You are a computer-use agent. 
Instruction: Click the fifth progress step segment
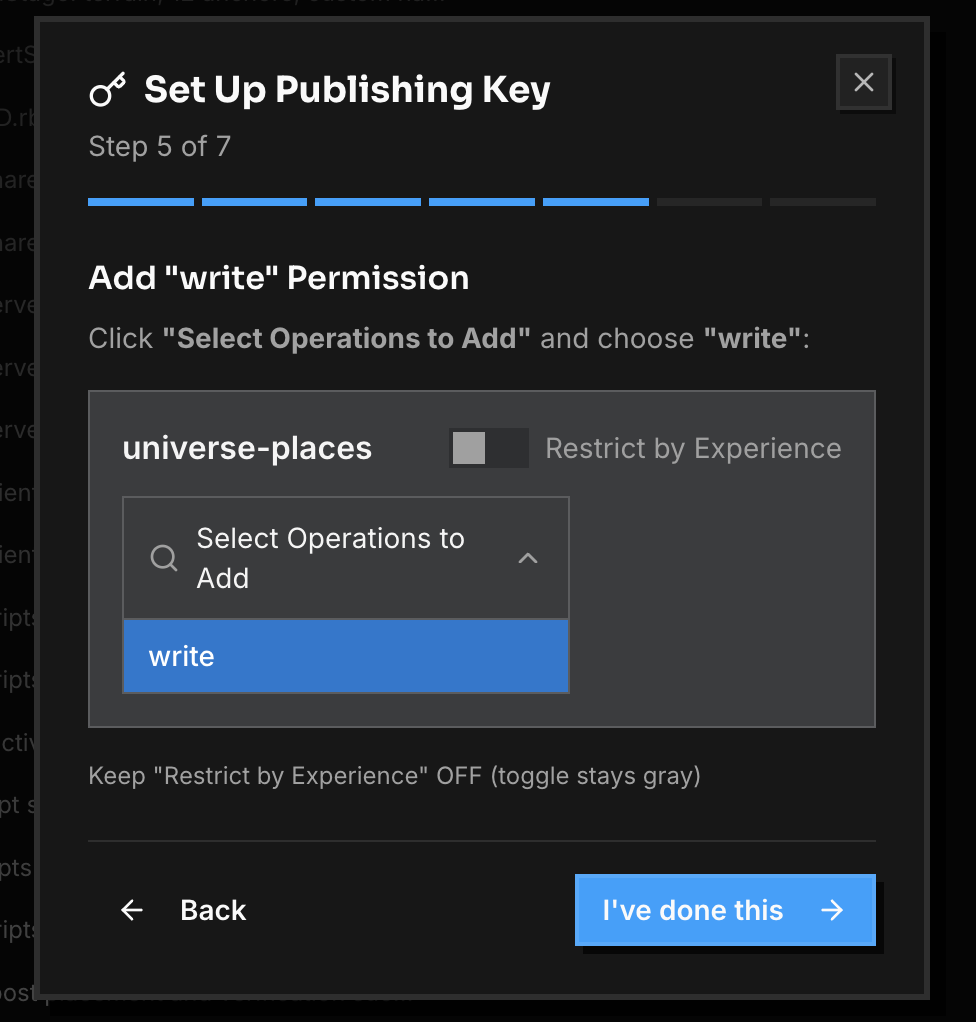(x=596, y=202)
